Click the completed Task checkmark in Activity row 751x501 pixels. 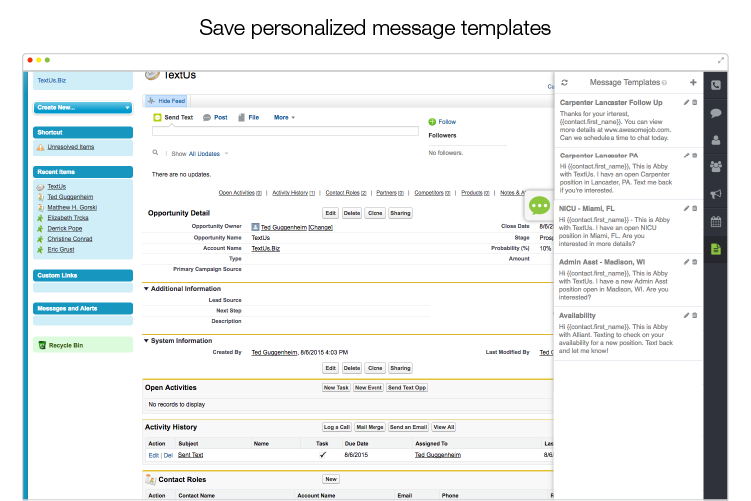pyautogui.click(x=323, y=455)
